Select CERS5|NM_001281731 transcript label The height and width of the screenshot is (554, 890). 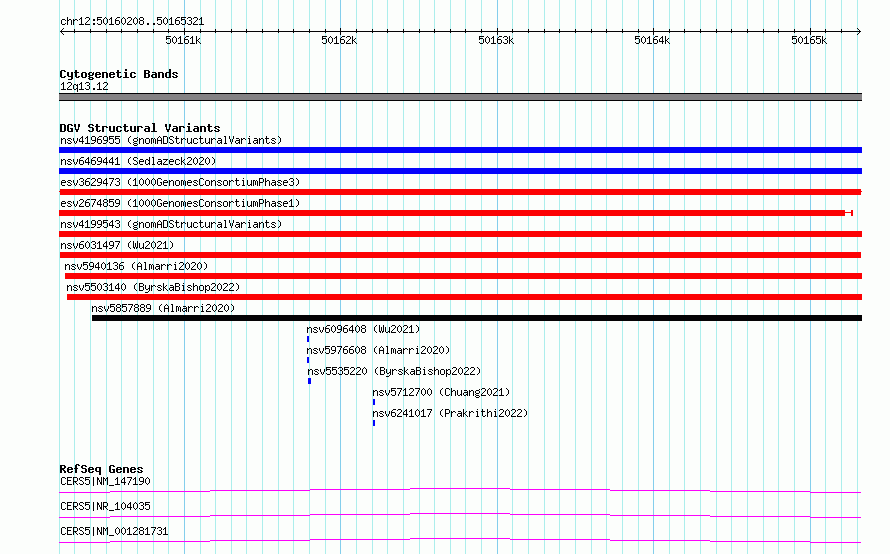(114, 531)
